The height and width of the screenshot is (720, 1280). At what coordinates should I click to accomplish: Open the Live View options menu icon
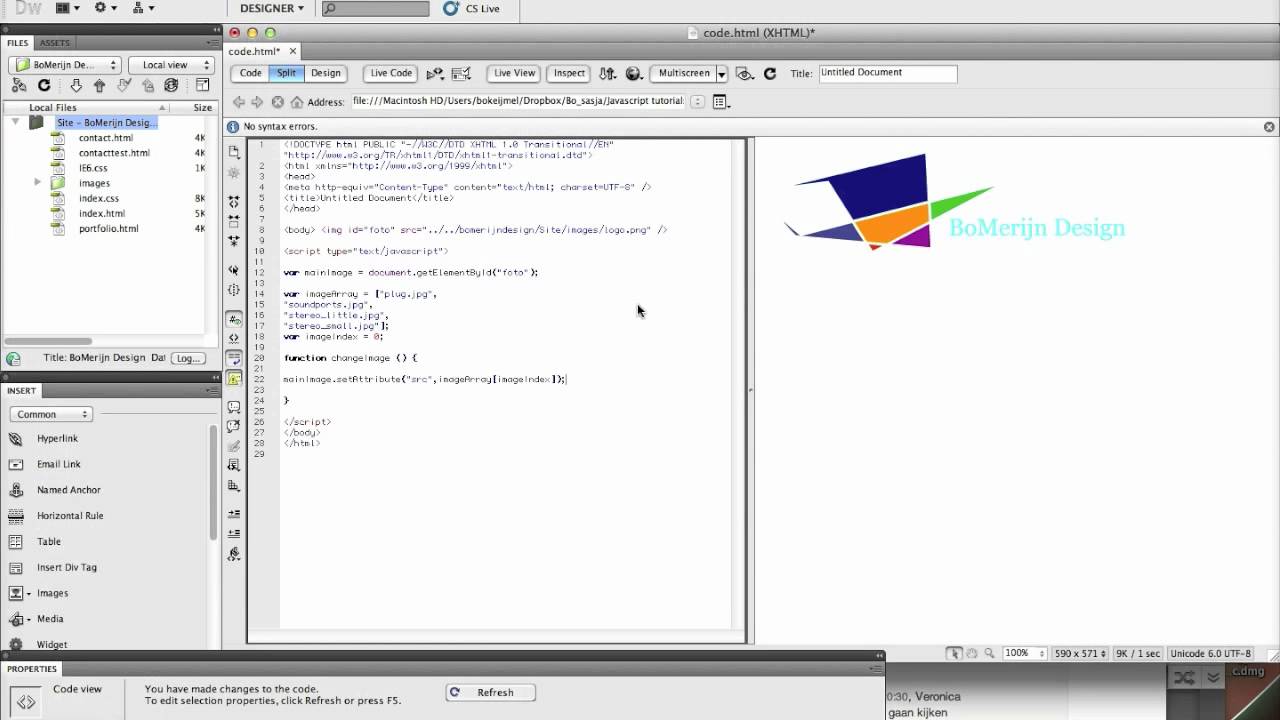click(722, 101)
